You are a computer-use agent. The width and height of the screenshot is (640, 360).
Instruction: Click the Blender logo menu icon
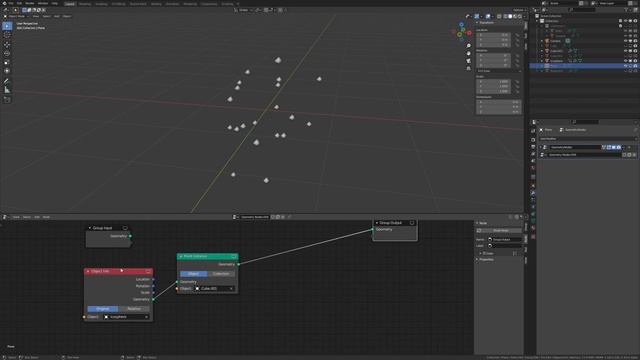pyautogui.click(x=5, y=3)
